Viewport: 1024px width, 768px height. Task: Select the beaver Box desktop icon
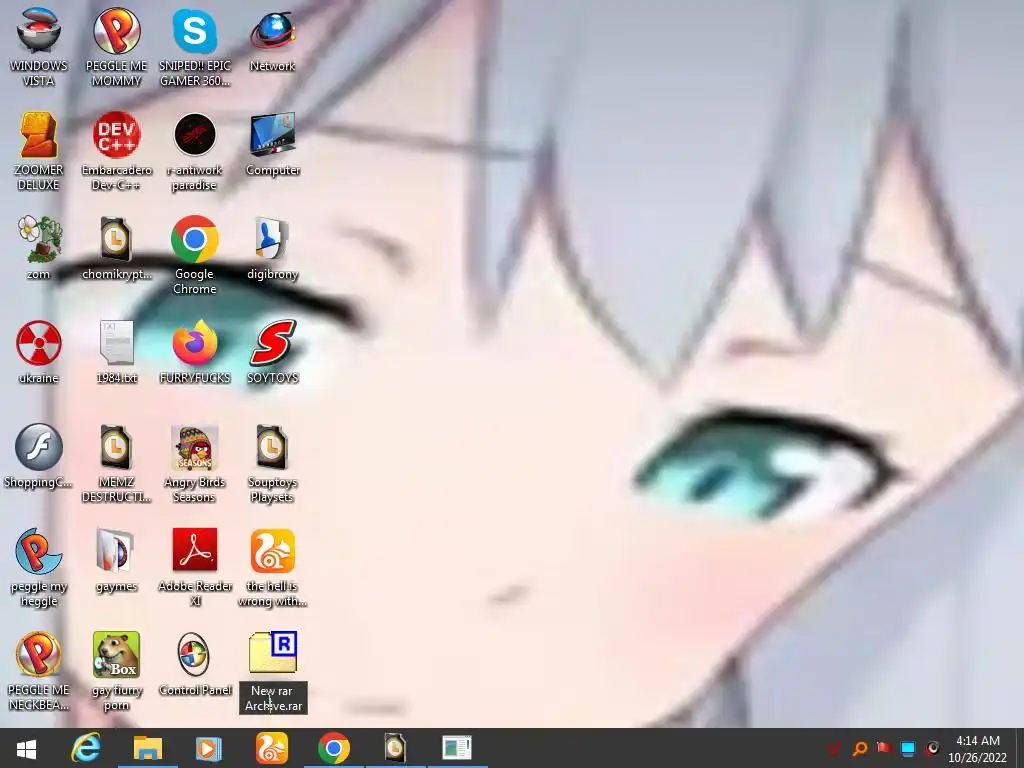click(116, 670)
